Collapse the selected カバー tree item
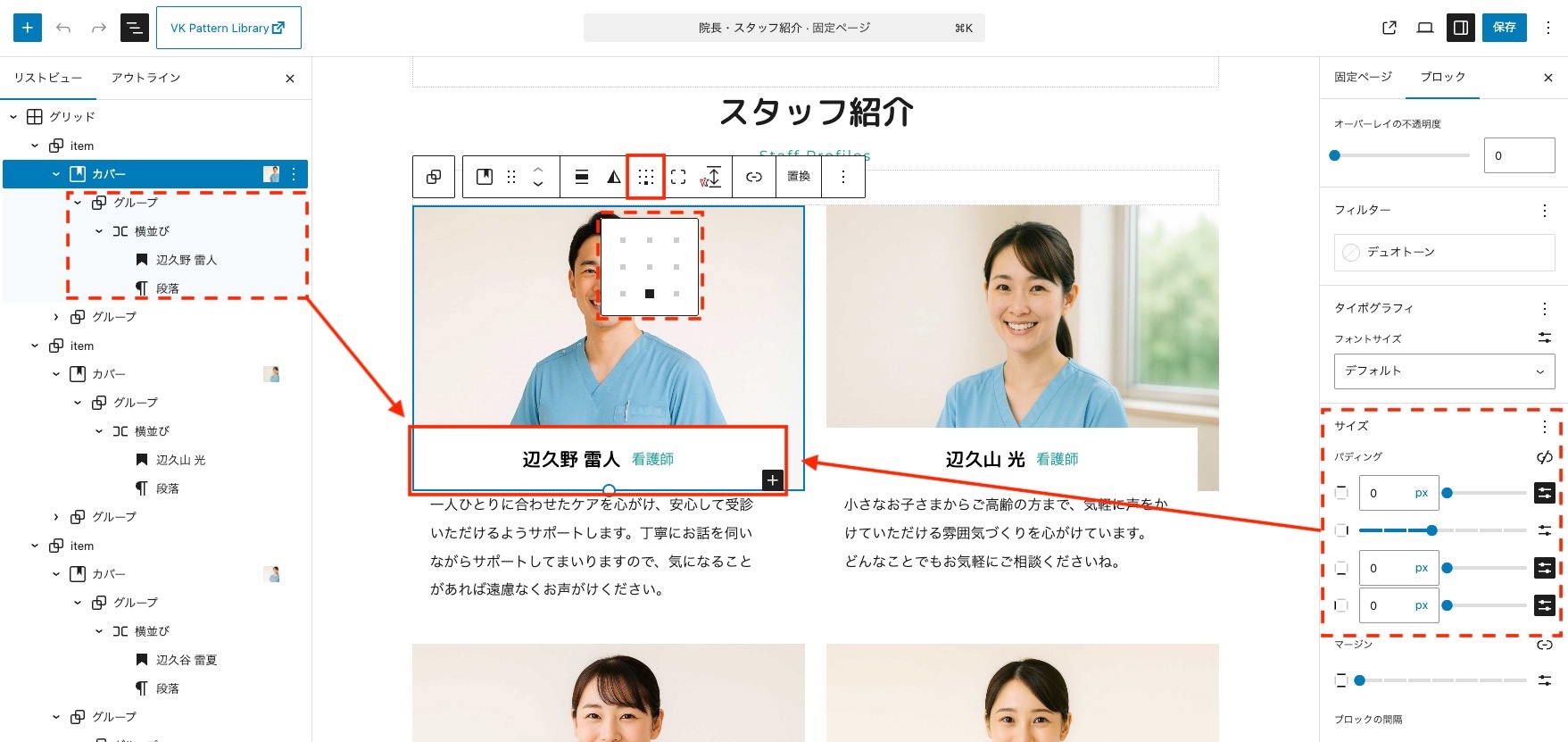The height and width of the screenshot is (742, 1568). 56,174
